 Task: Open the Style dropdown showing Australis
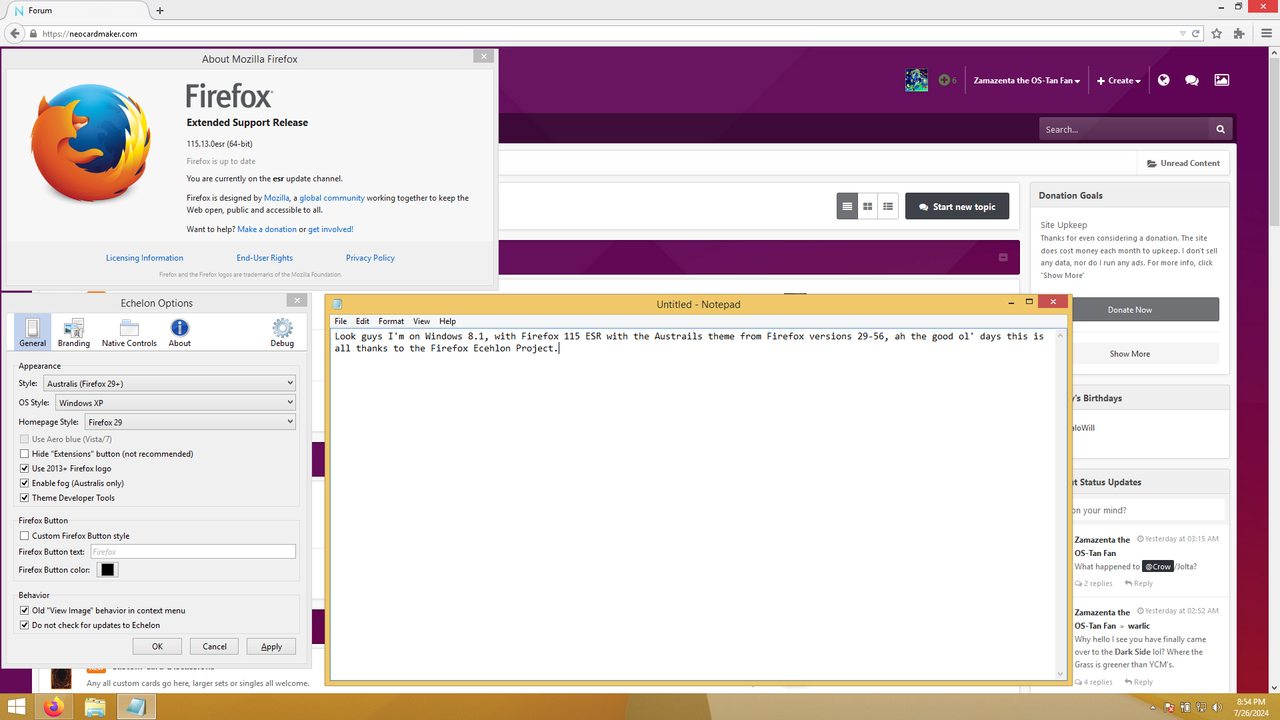(170, 382)
